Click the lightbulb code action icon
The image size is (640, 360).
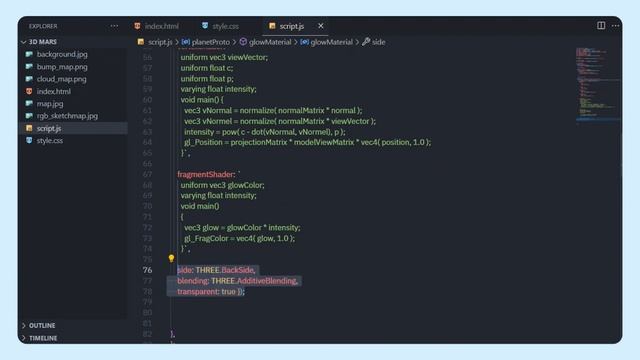171,258
